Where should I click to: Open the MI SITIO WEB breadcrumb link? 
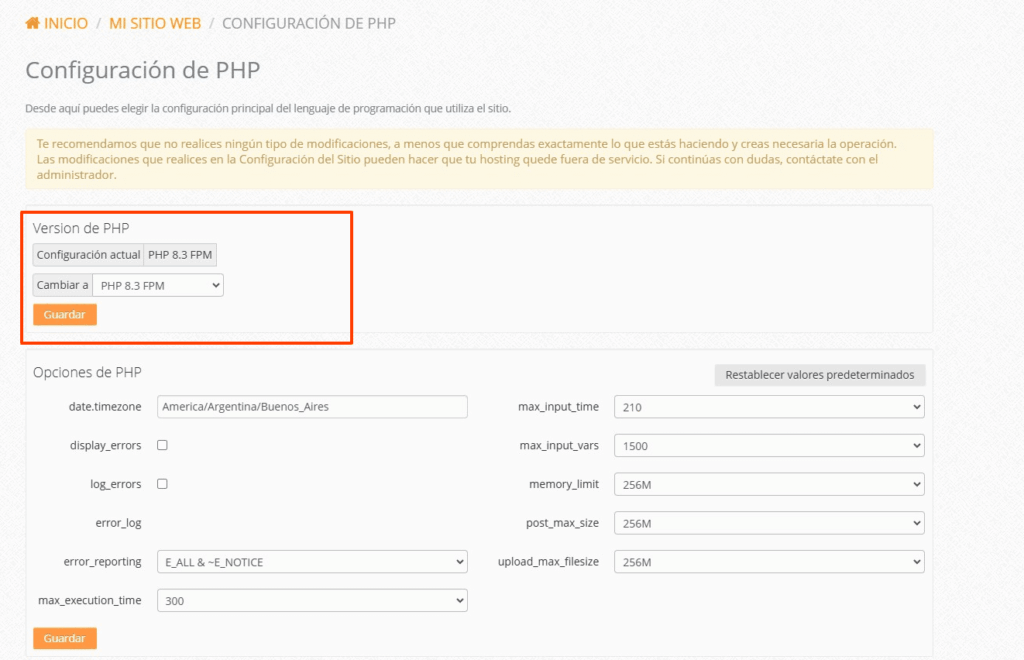[x=155, y=22]
